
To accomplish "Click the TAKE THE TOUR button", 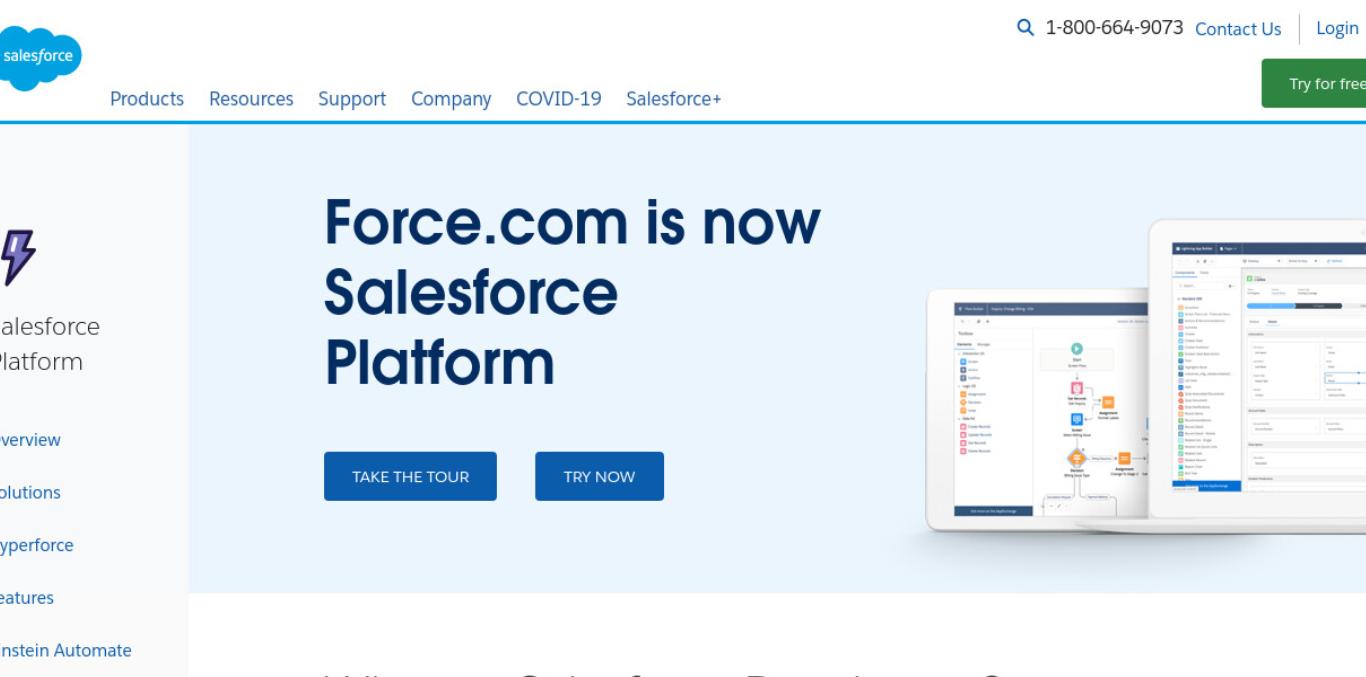I will click(410, 476).
